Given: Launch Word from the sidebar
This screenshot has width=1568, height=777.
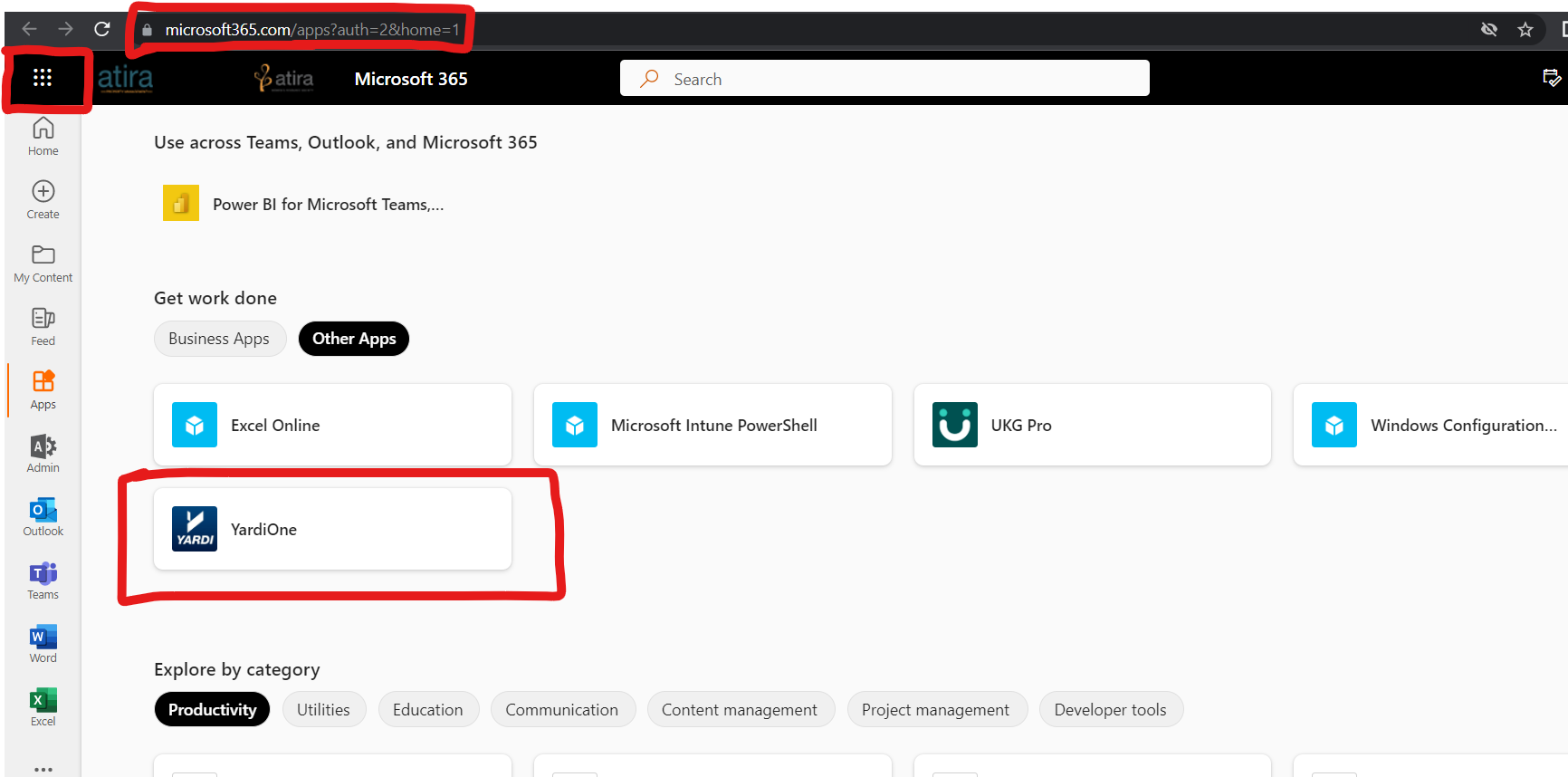Looking at the screenshot, I should pyautogui.click(x=43, y=644).
